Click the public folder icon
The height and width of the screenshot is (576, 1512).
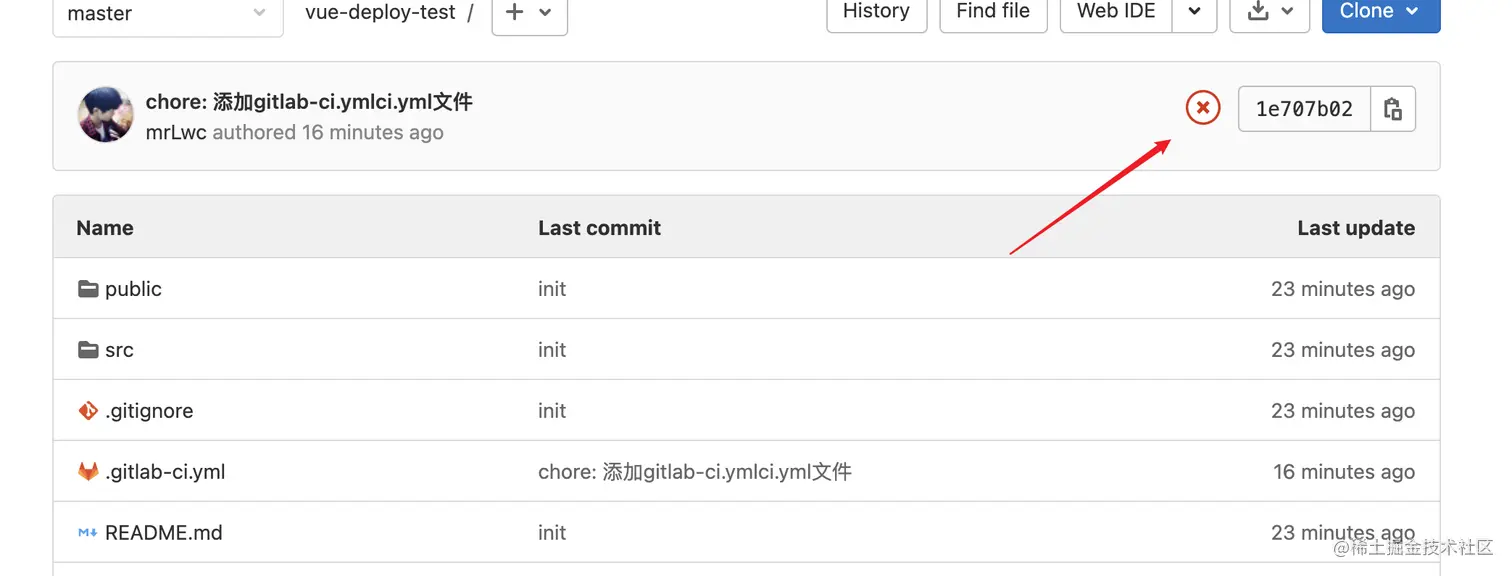(x=88, y=289)
